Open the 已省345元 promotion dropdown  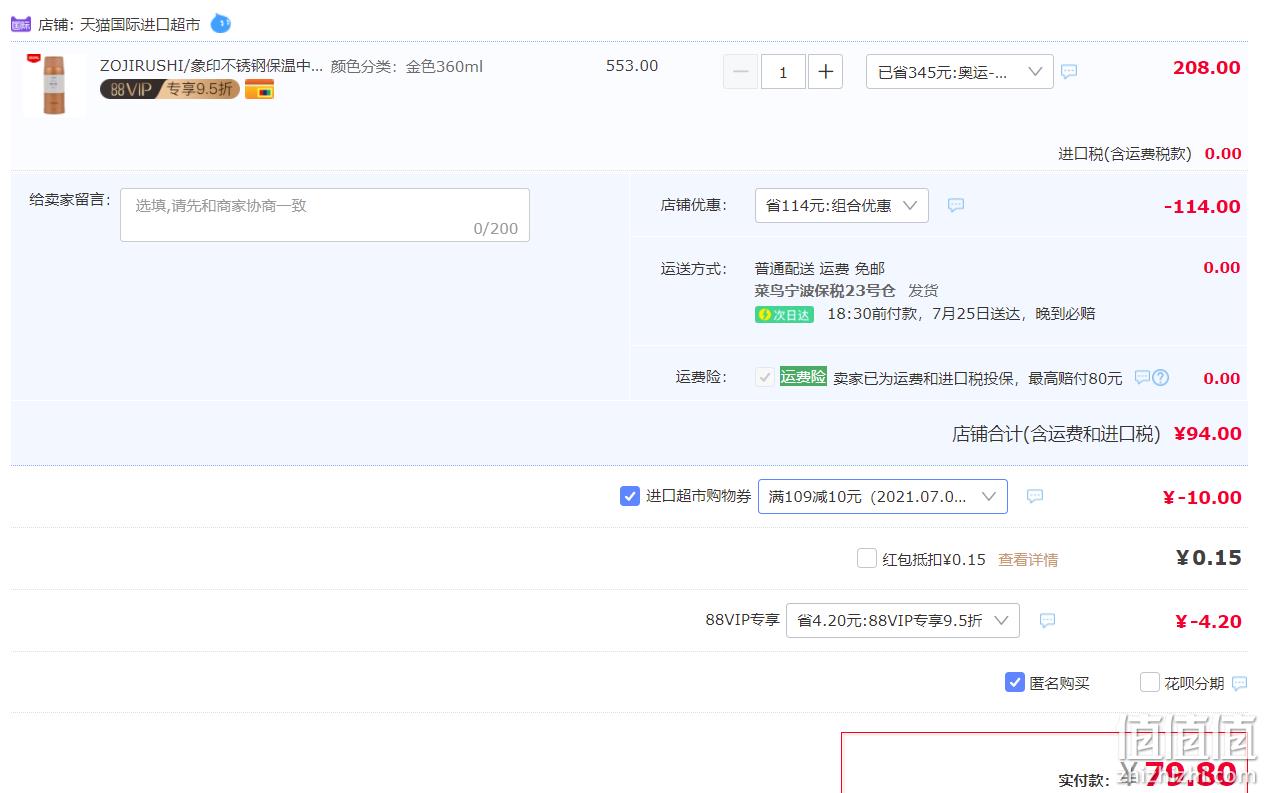(x=959, y=72)
